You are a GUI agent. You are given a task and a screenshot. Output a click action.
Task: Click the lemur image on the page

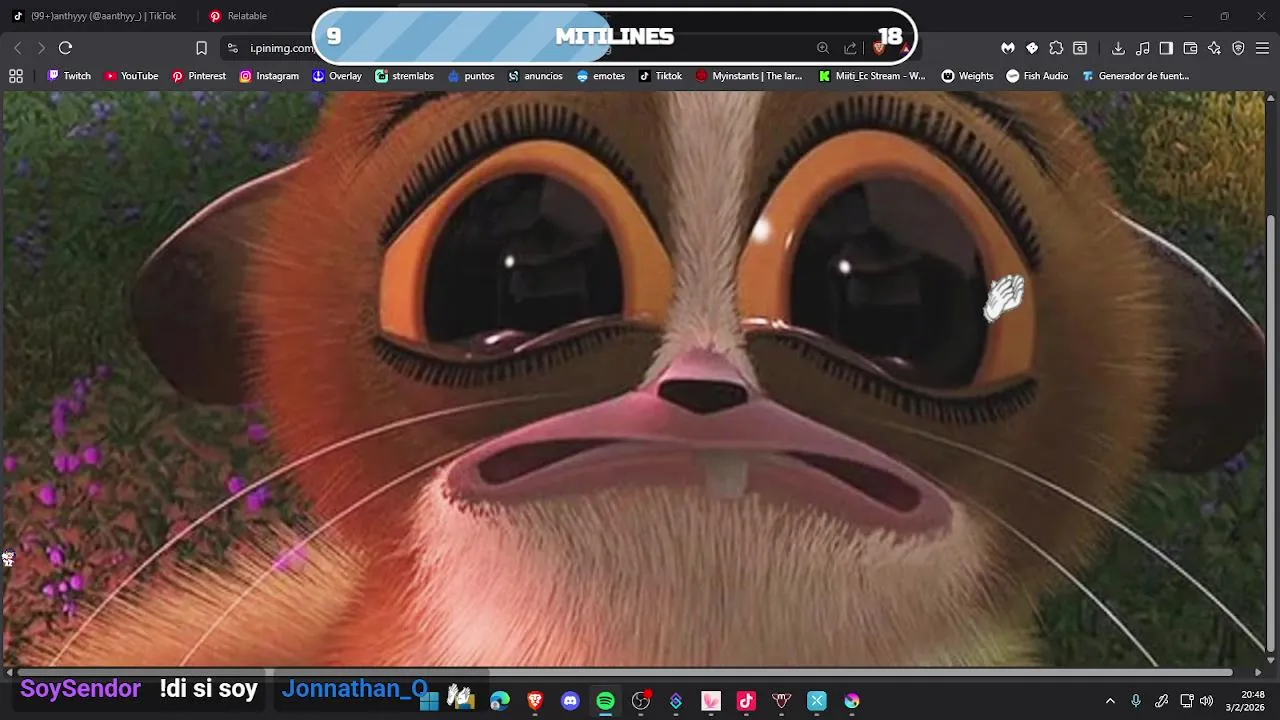(634, 380)
